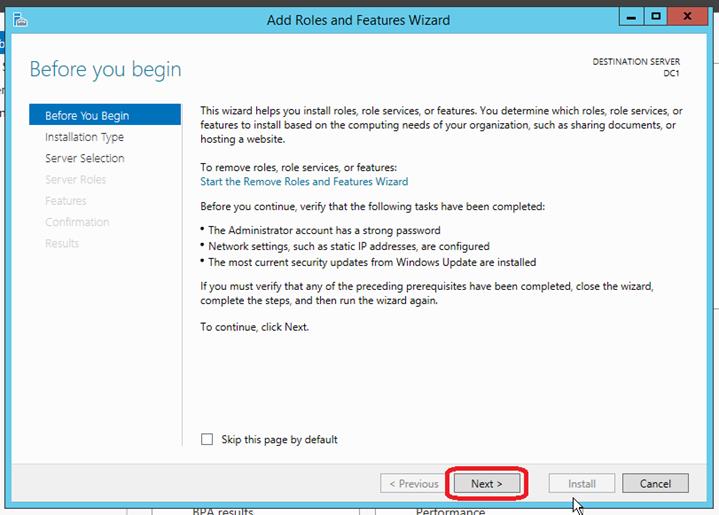Screen dimensions: 719x515
Task: Click the wizard icon in the title bar
Action: pyautogui.click(x=20, y=20)
